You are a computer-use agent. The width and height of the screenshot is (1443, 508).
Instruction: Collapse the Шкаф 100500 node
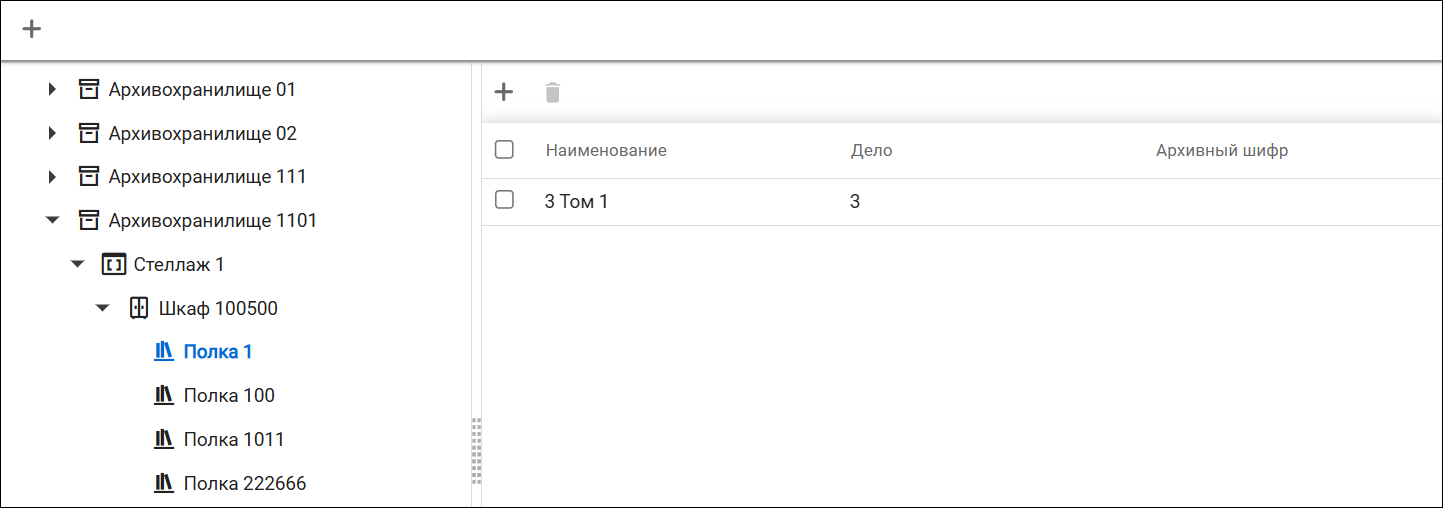(102, 308)
